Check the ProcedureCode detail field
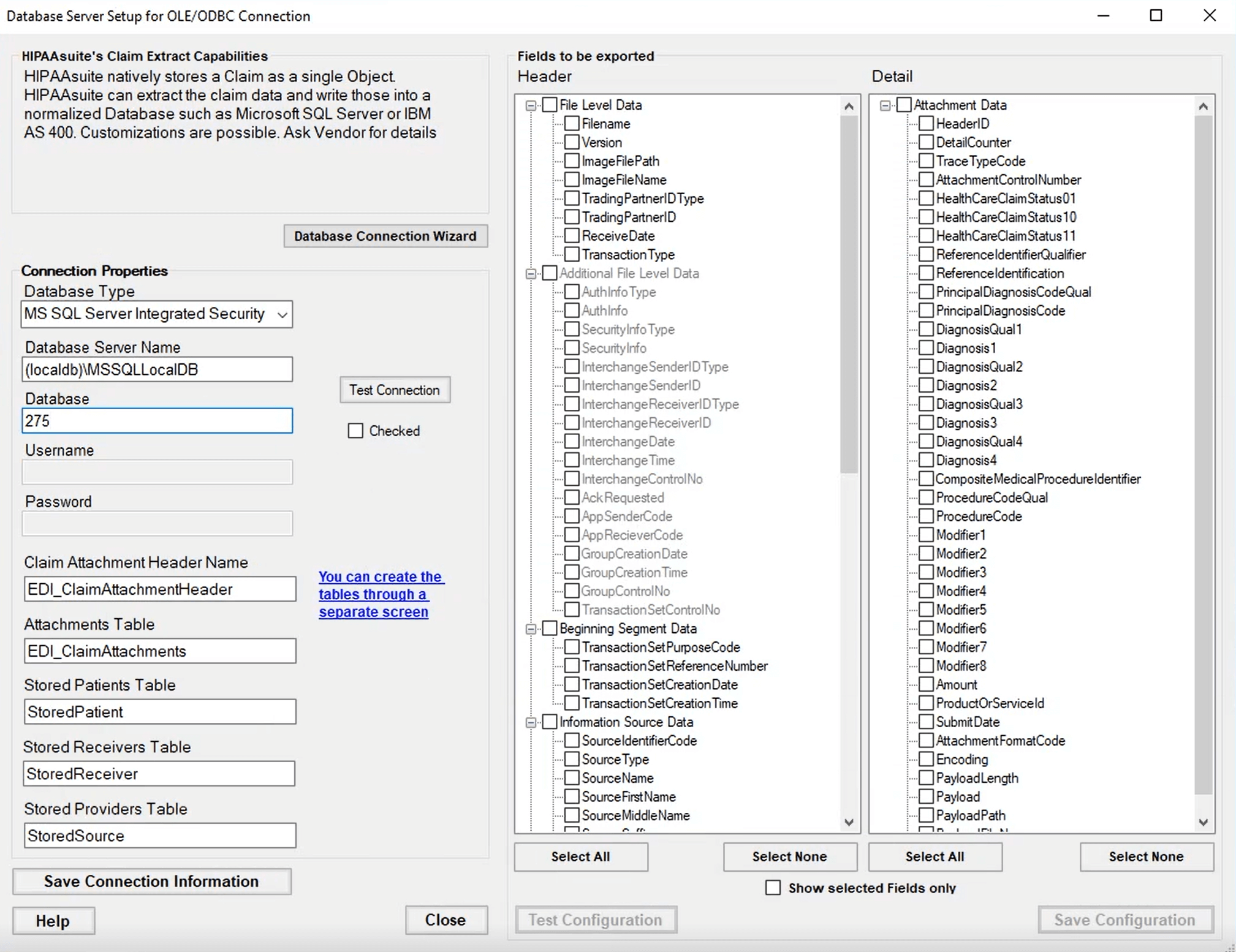This screenshot has width=1236, height=952. 926,516
